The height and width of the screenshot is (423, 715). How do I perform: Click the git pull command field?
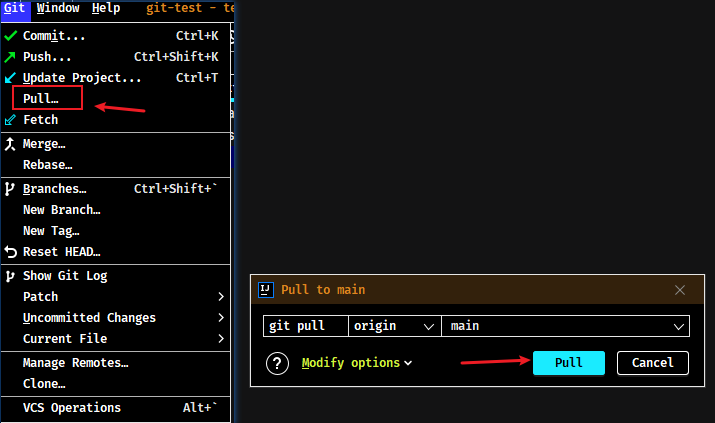[306, 326]
